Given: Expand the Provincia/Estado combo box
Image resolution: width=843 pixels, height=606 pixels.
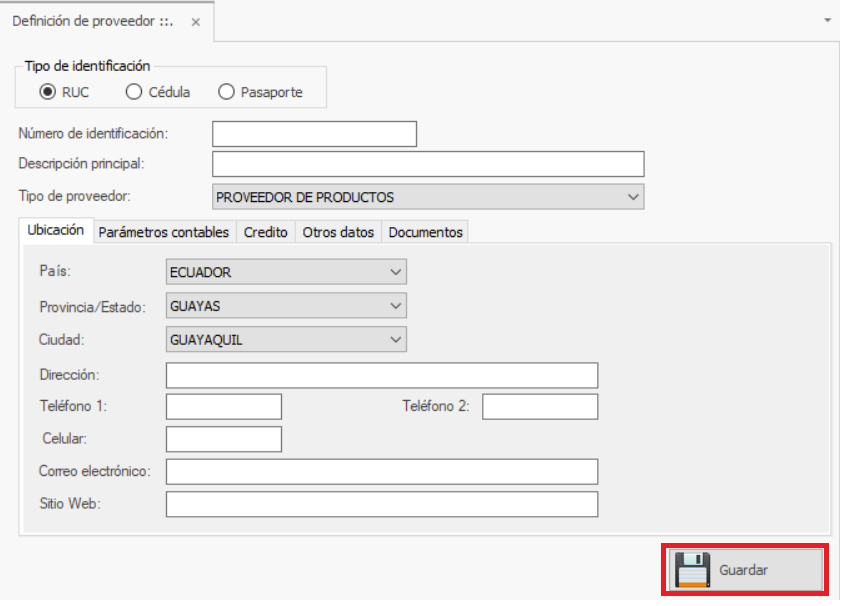Looking at the screenshot, I should point(395,306).
